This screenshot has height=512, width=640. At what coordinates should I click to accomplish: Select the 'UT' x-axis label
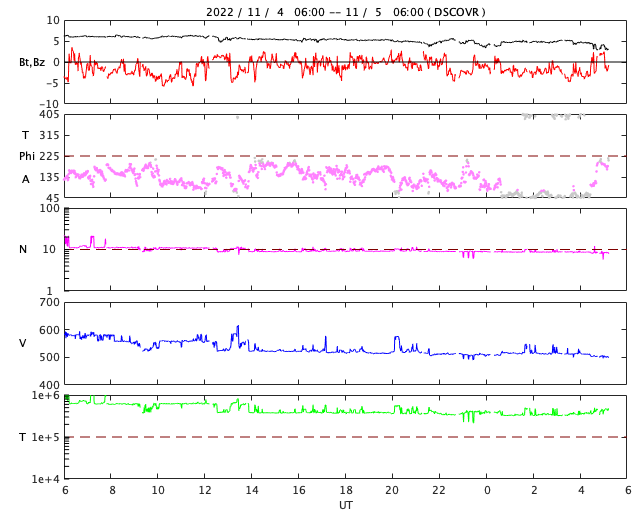pos(346,505)
